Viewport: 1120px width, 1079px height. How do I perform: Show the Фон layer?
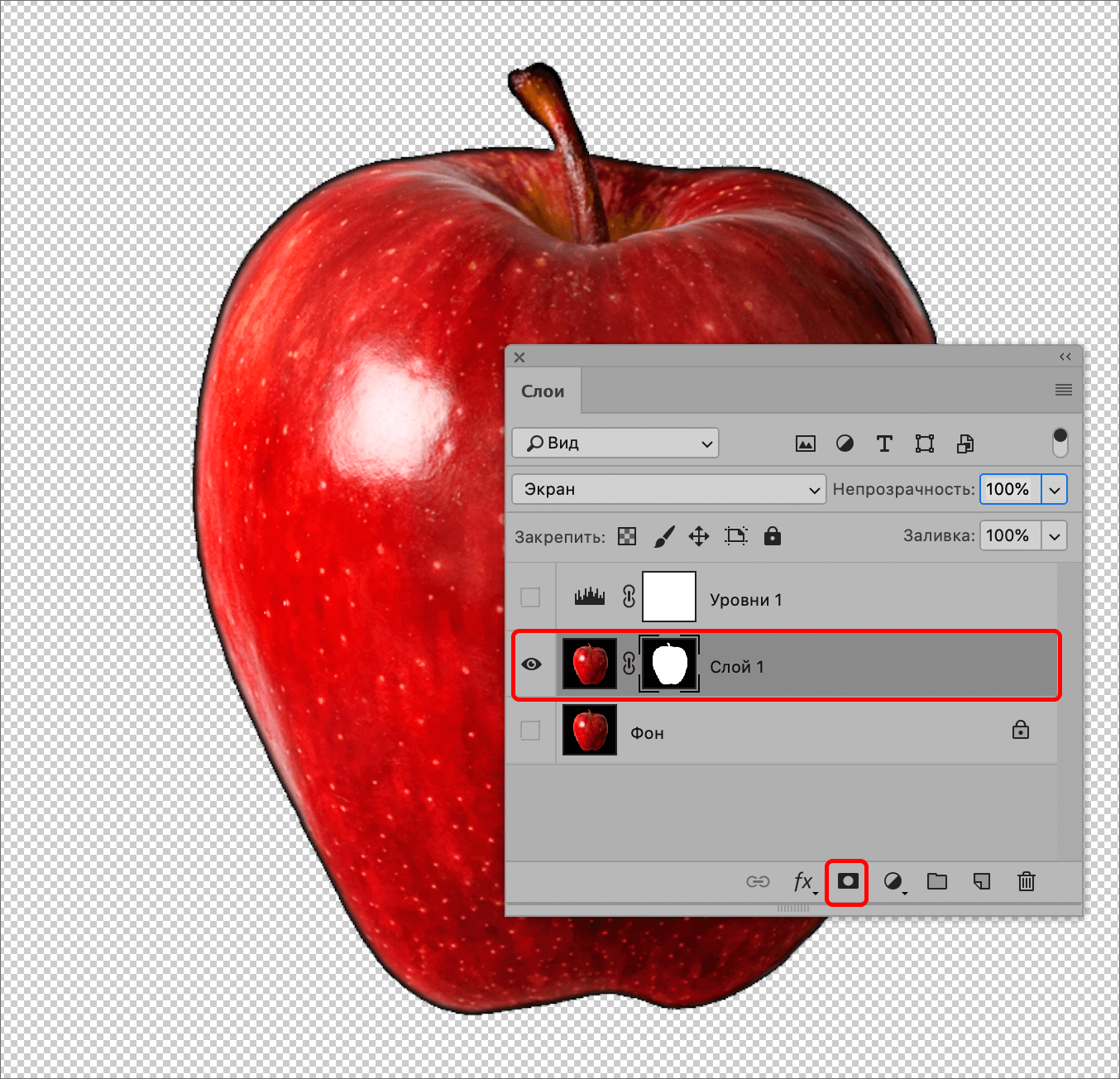[x=530, y=731]
